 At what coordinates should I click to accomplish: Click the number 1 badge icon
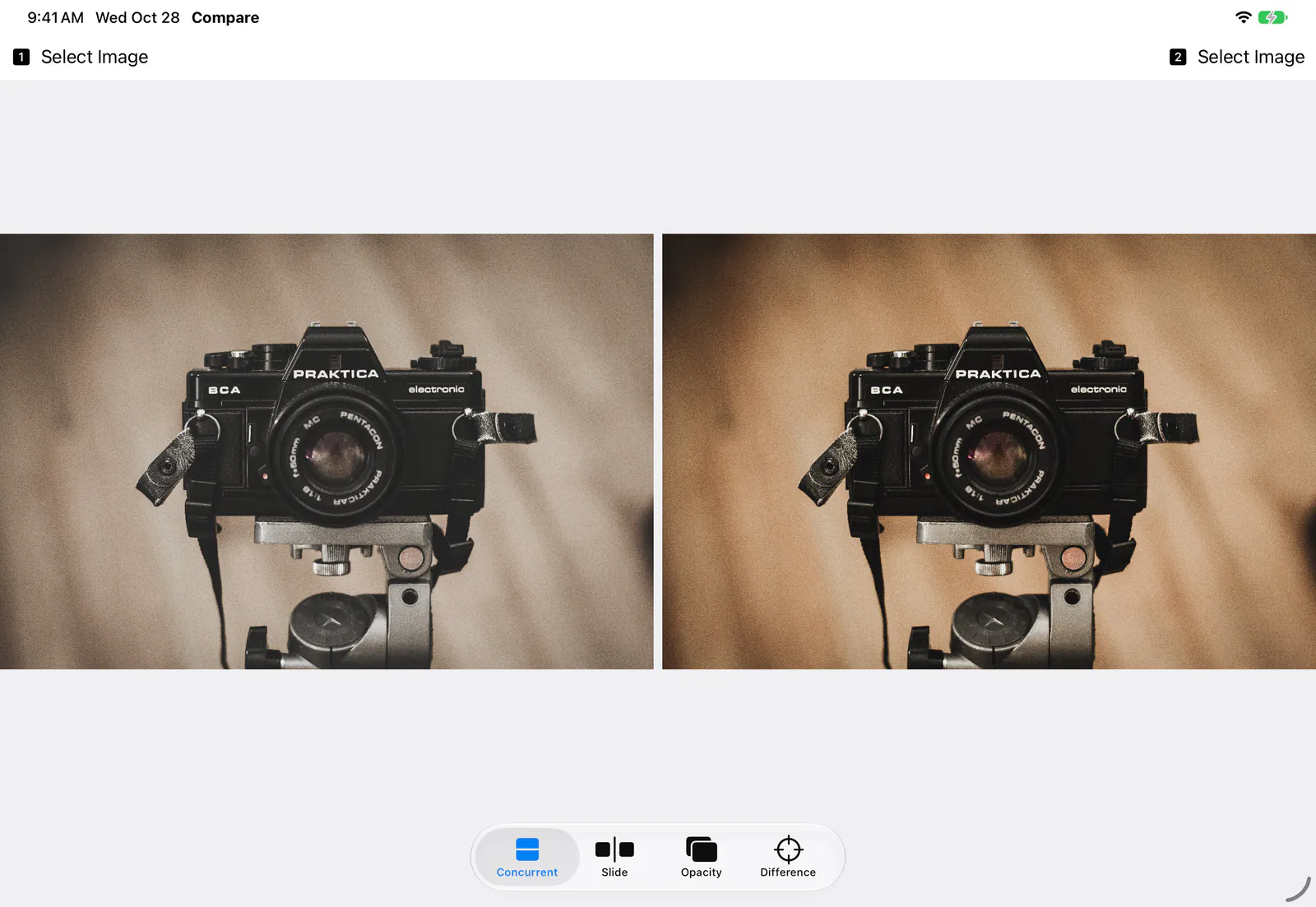[x=21, y=57]
